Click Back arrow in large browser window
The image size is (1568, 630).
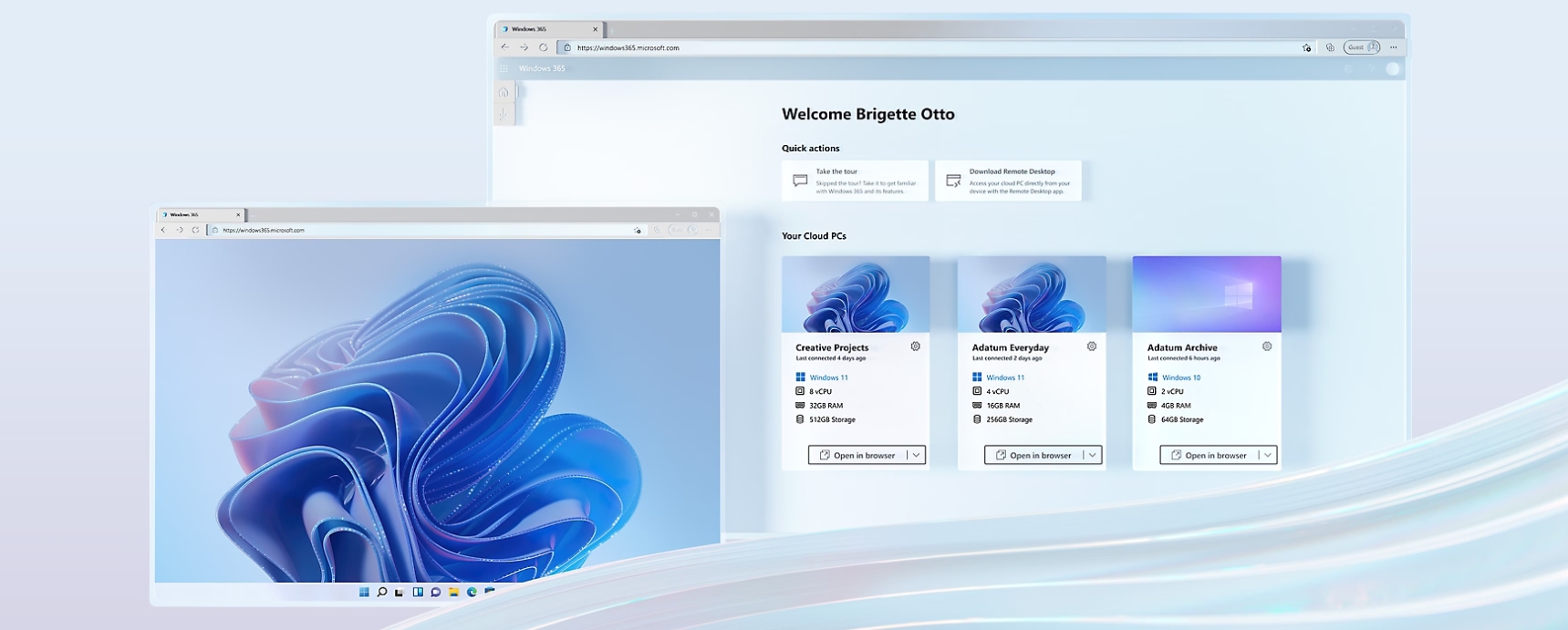505,47
